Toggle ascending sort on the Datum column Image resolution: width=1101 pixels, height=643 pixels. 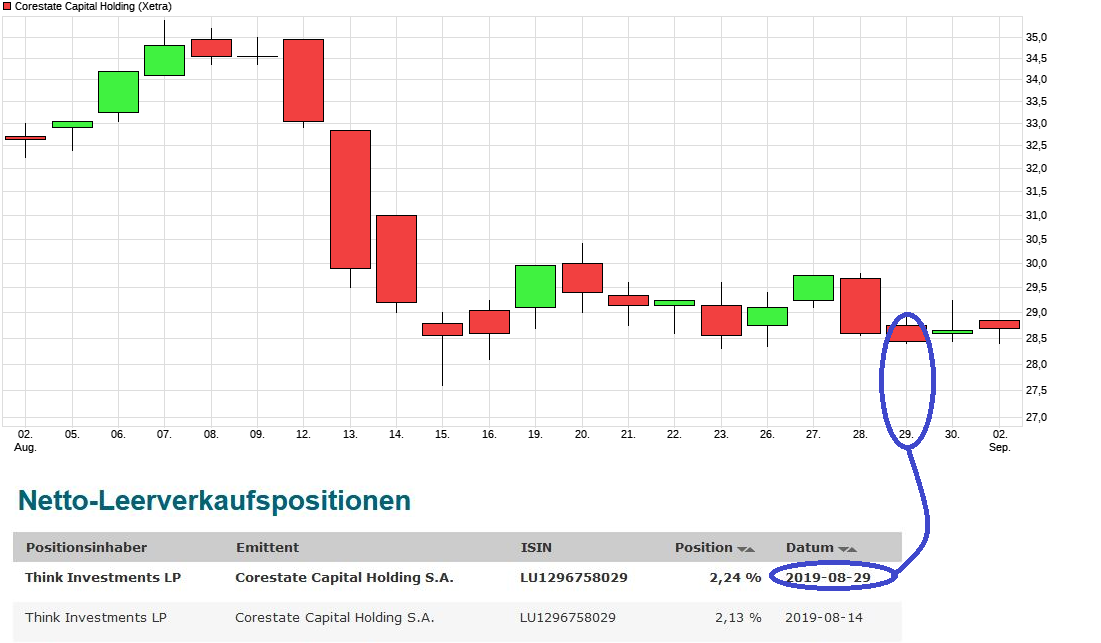(x=852, y=548)
